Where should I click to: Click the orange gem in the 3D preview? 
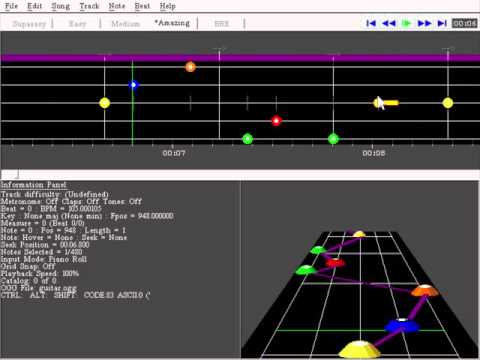(425, 291)
